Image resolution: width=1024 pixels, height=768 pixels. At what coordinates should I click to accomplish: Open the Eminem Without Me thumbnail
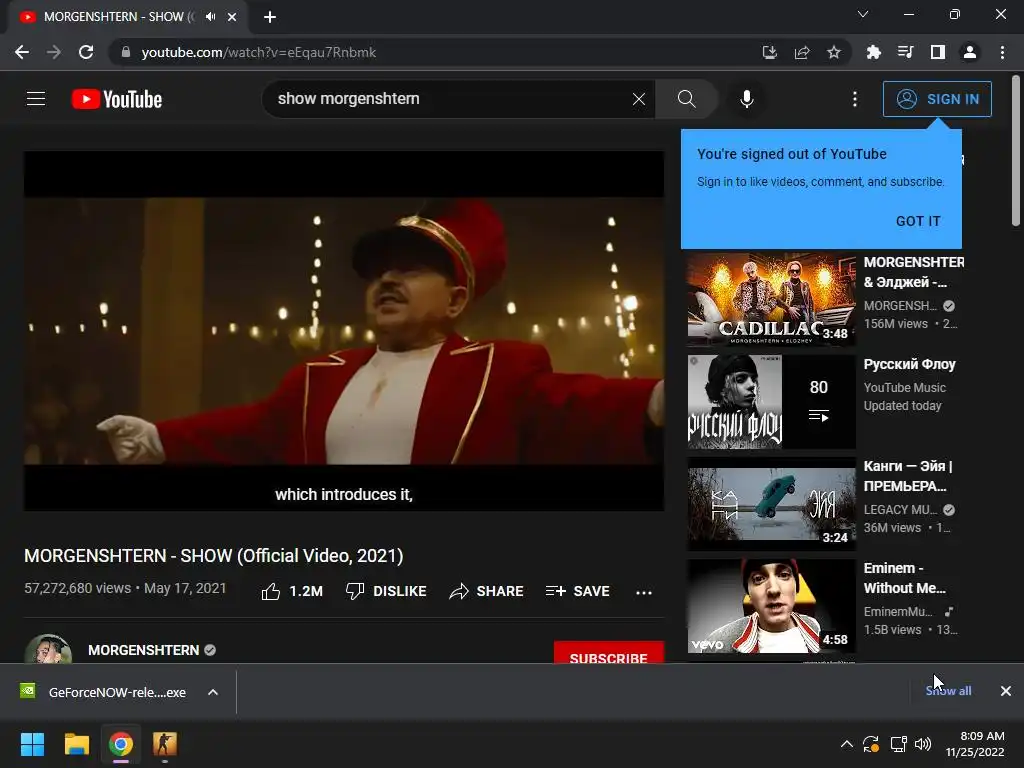pos(771,606)
